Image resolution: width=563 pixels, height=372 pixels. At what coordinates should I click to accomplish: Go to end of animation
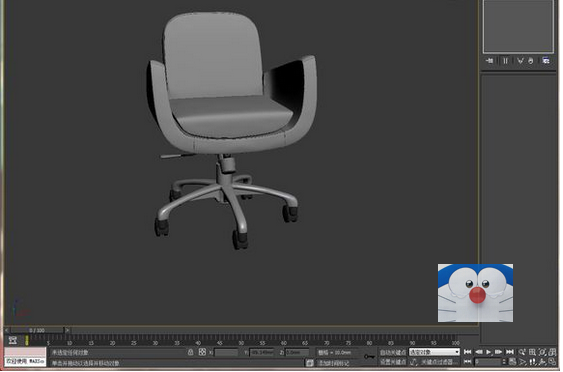(x=510, y=352)
